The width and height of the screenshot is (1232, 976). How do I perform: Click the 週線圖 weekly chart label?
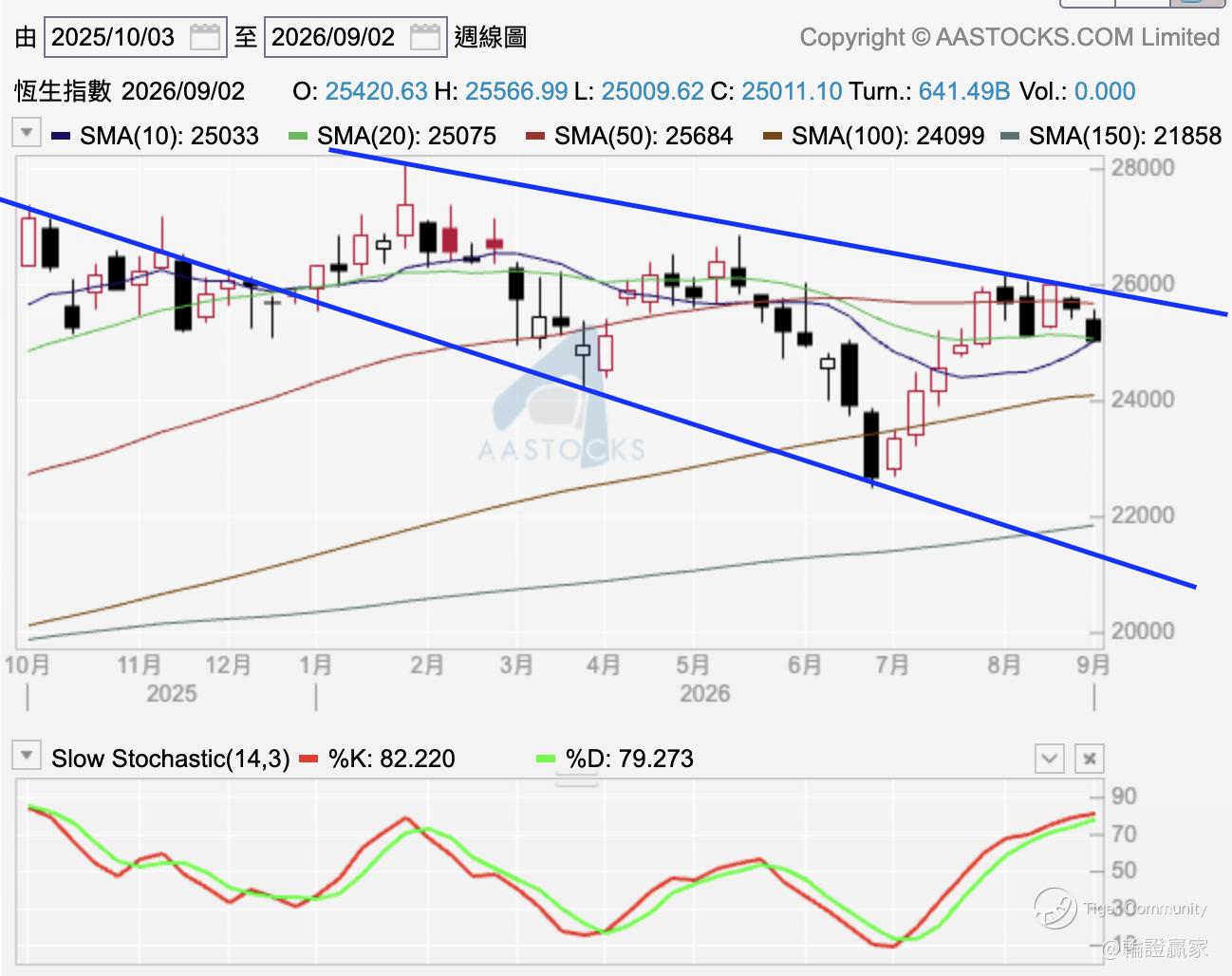tap(491, 37)
